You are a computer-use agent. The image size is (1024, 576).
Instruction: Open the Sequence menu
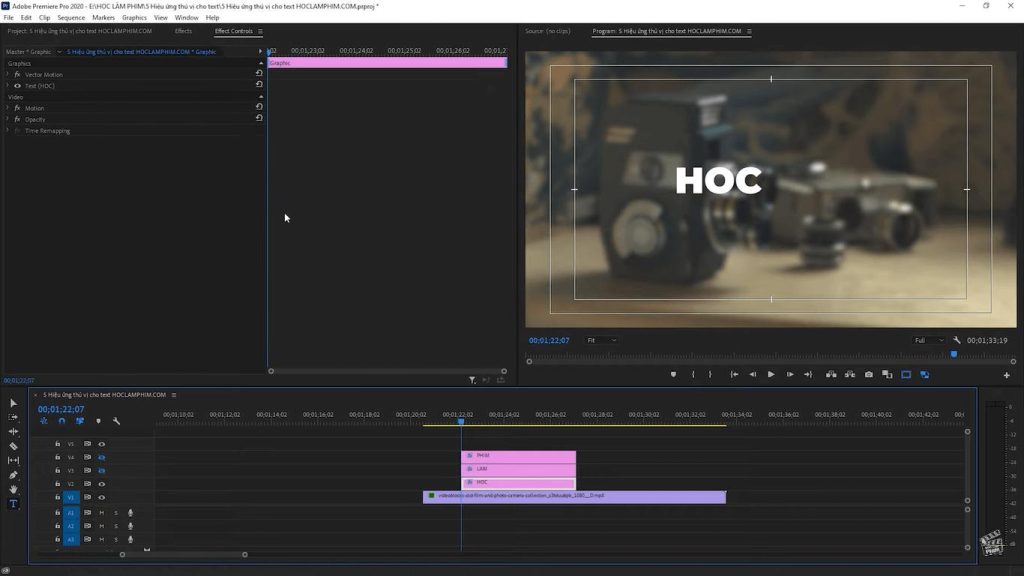pyautogui.click(x=71, y=17)
